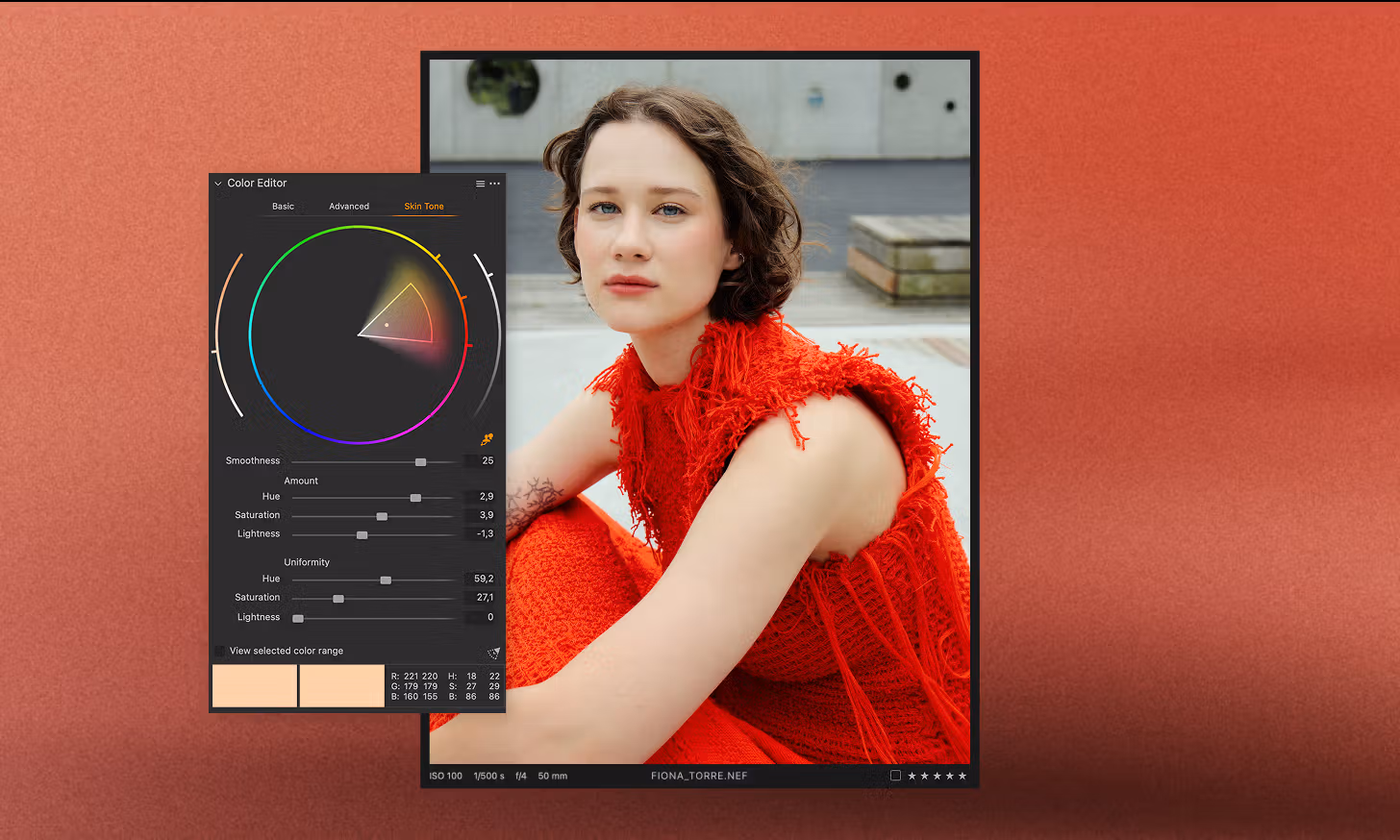The image size is (1400, 840).
Task: Click the fifth rating star
Action: (x=962, y=776)
